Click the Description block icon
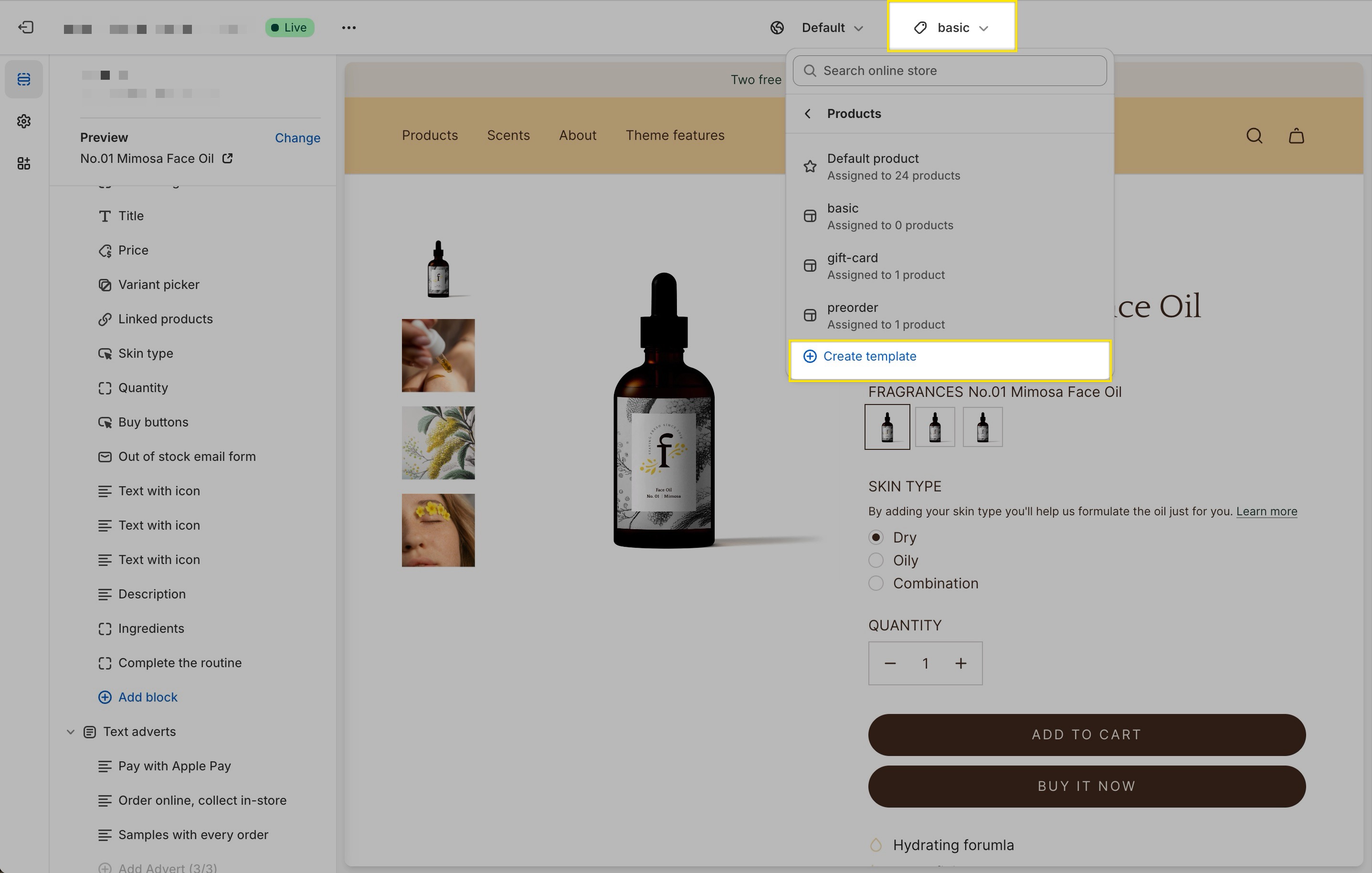The image size is (1372, 873). point(104,595)
